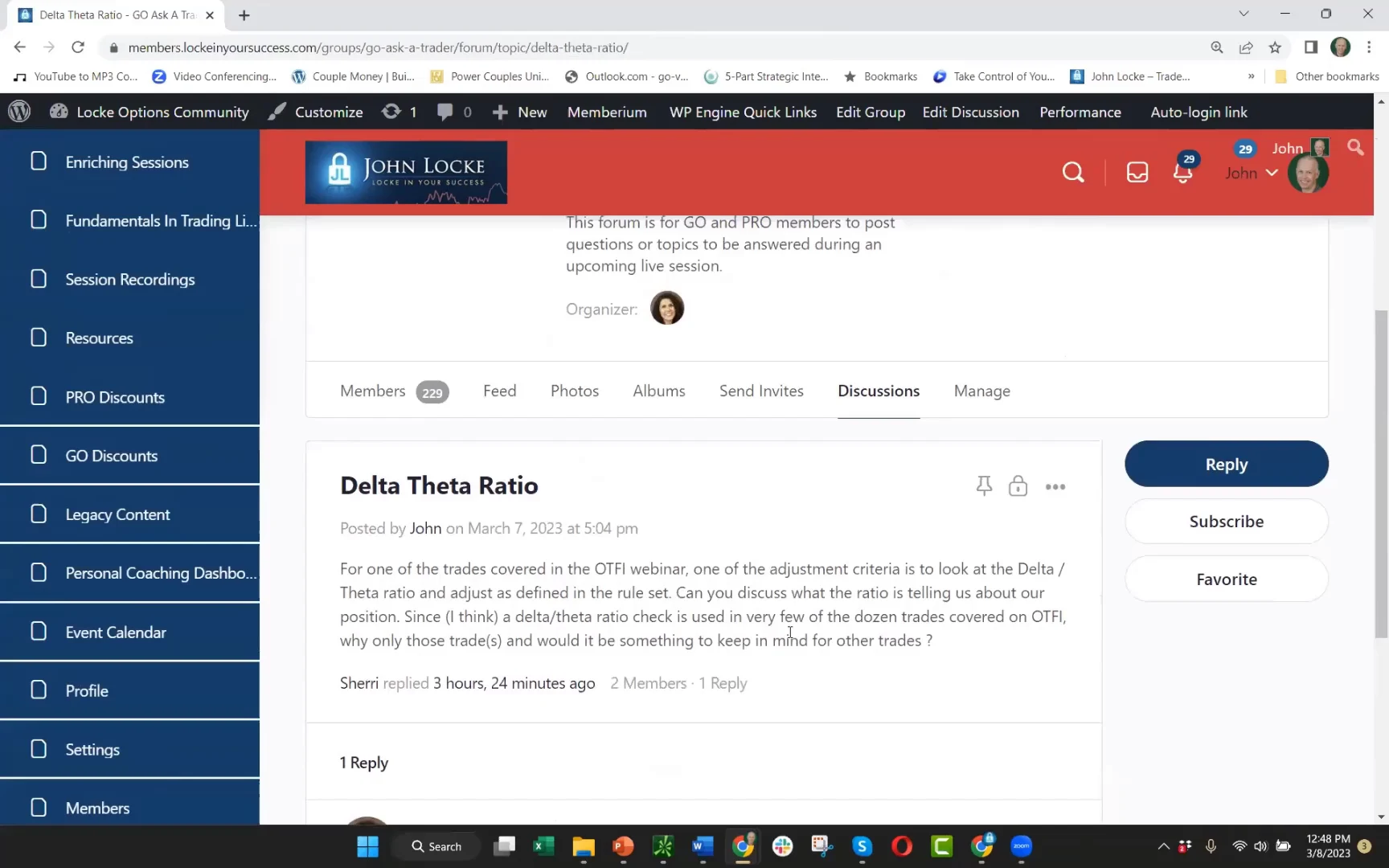Open Chrome share page icon

click(x=1246, y=47)
